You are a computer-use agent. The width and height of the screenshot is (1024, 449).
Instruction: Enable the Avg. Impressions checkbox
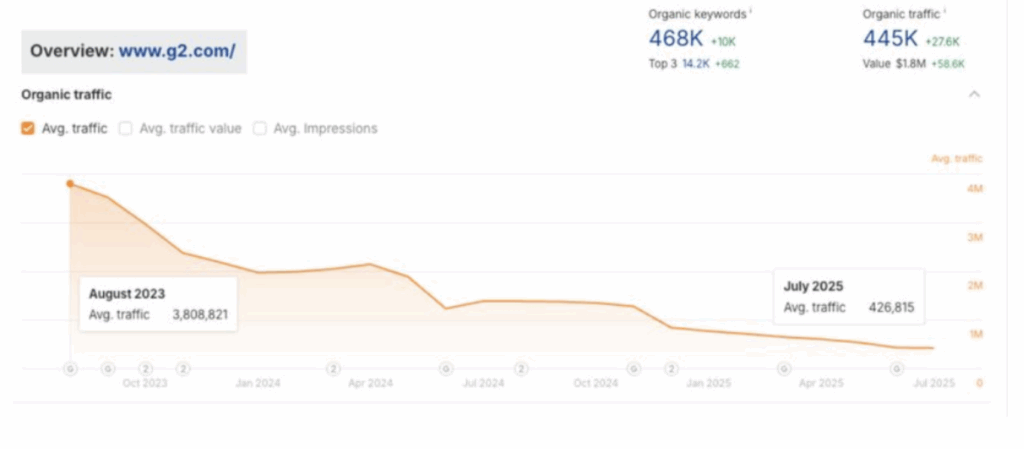(x=260, y=129)
